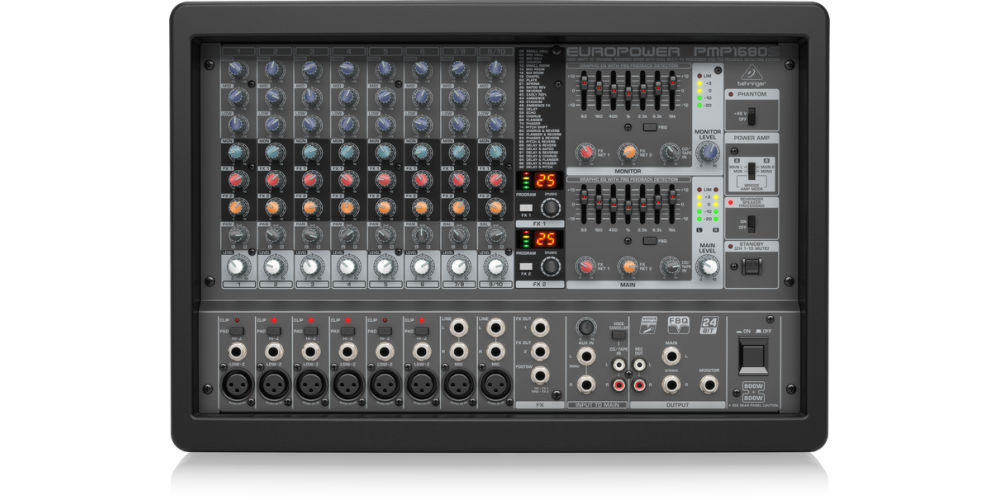Toggle the Speaker Processing ON/OFF switch
Image resolution: width=1000 pixels, height=500 pixels.
(x=752, y=223)
